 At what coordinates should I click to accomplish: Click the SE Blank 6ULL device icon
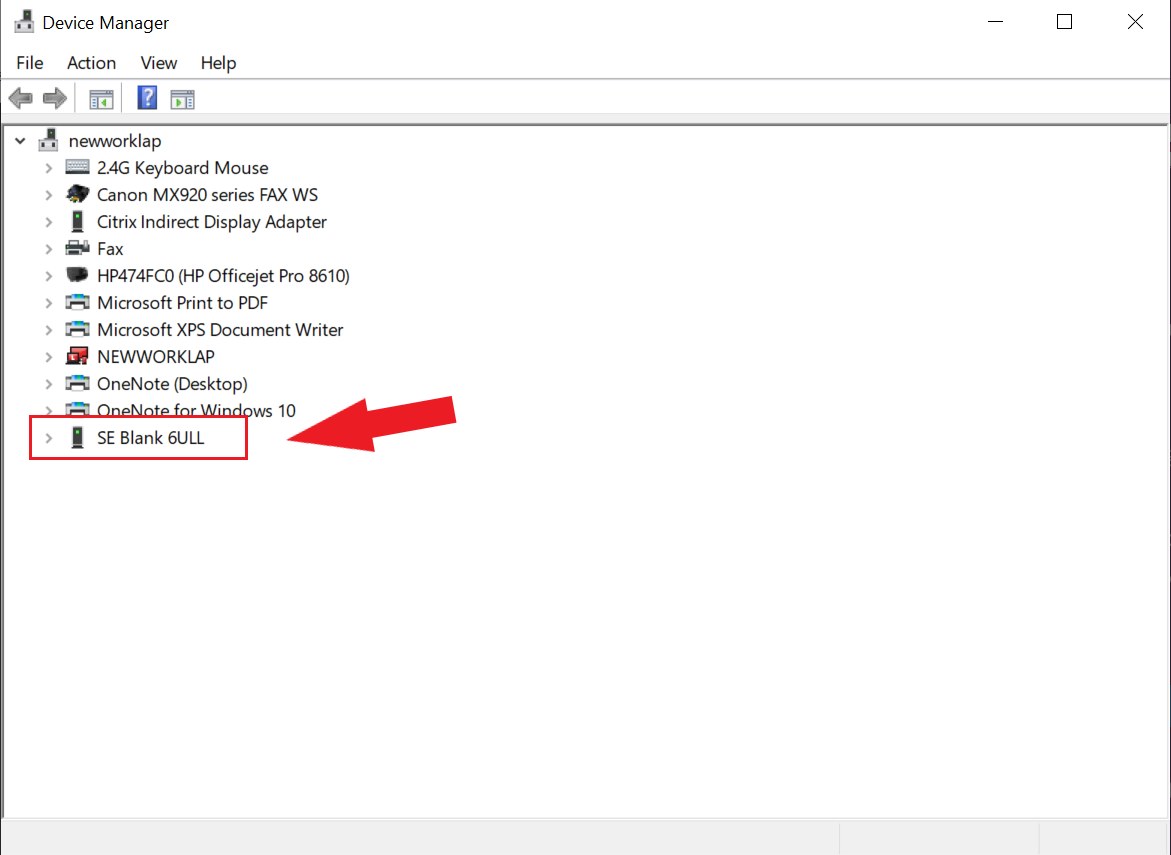tap(77, 438)
